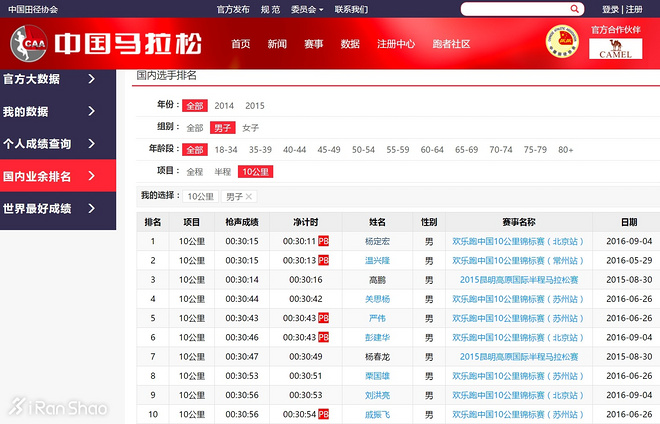Screen dimensions: 660x424
Task: Select the 女子 gender filter
Action: 250,128
